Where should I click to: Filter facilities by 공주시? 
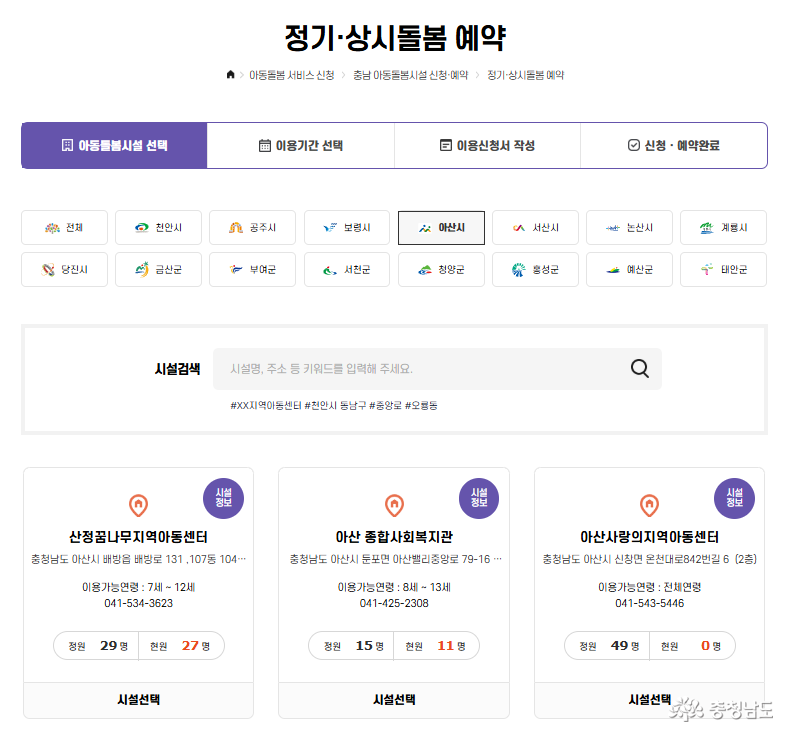[x=253, y=228]
